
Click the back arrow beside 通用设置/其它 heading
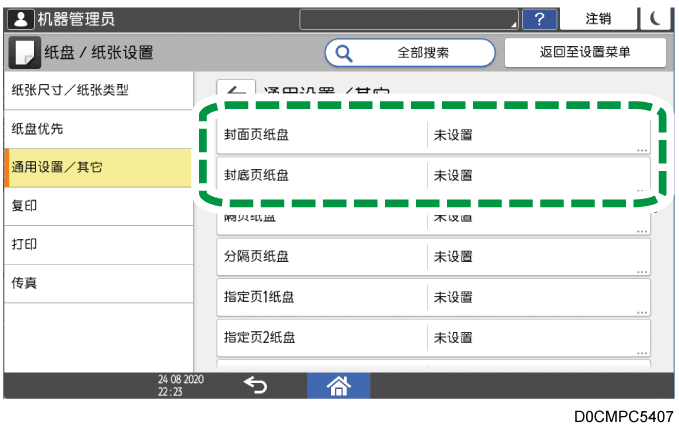[x=236, y=90]
